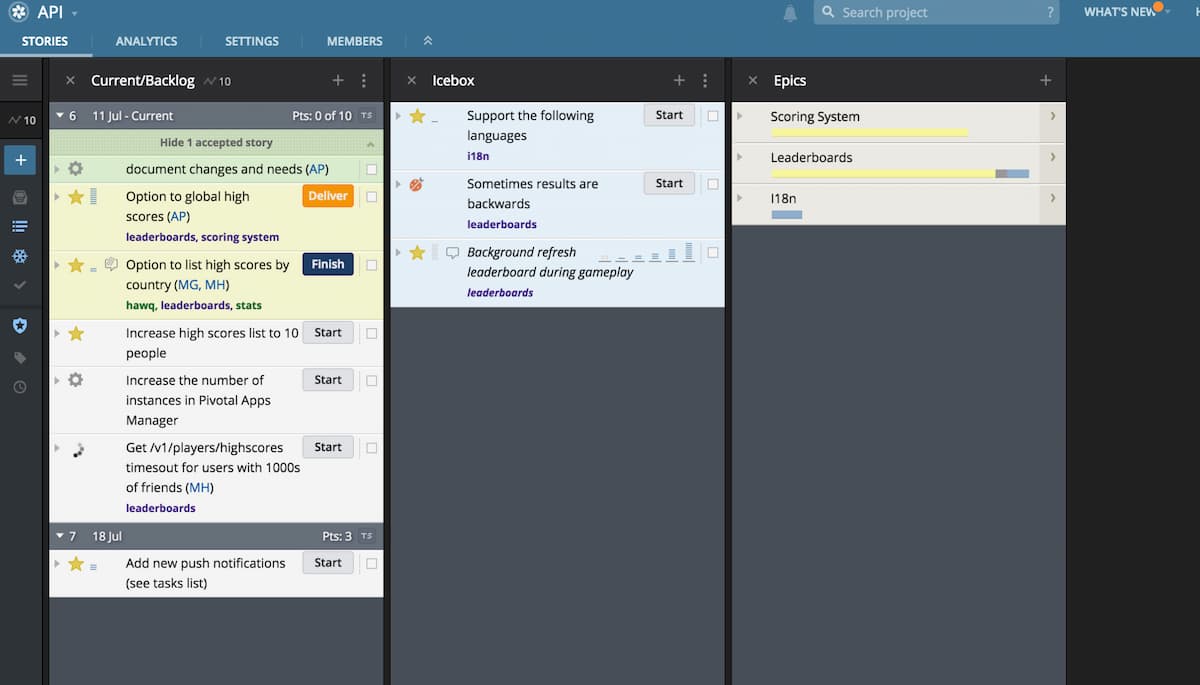1200x685 pixels.
Task: Open the Labels tag icon in sidebar
Action: (20, 357)
